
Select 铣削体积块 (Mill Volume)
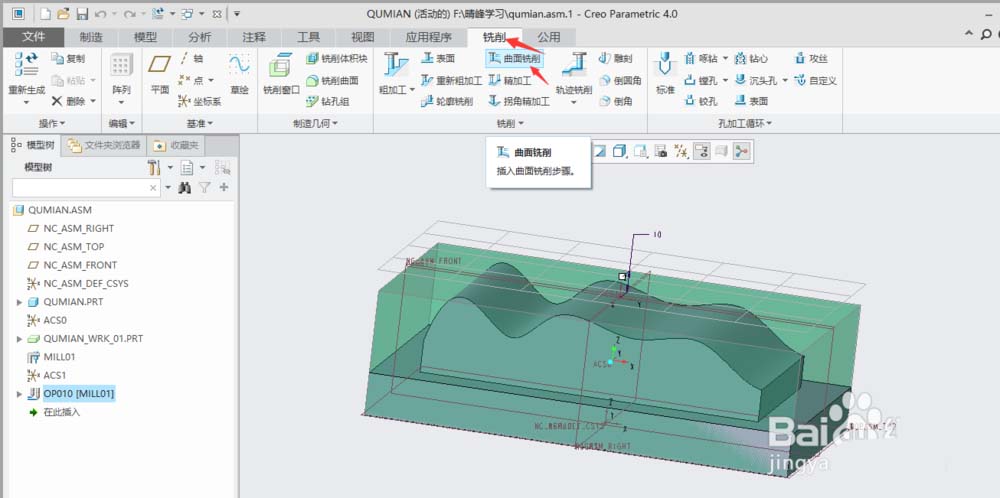(x=336, y=59)
